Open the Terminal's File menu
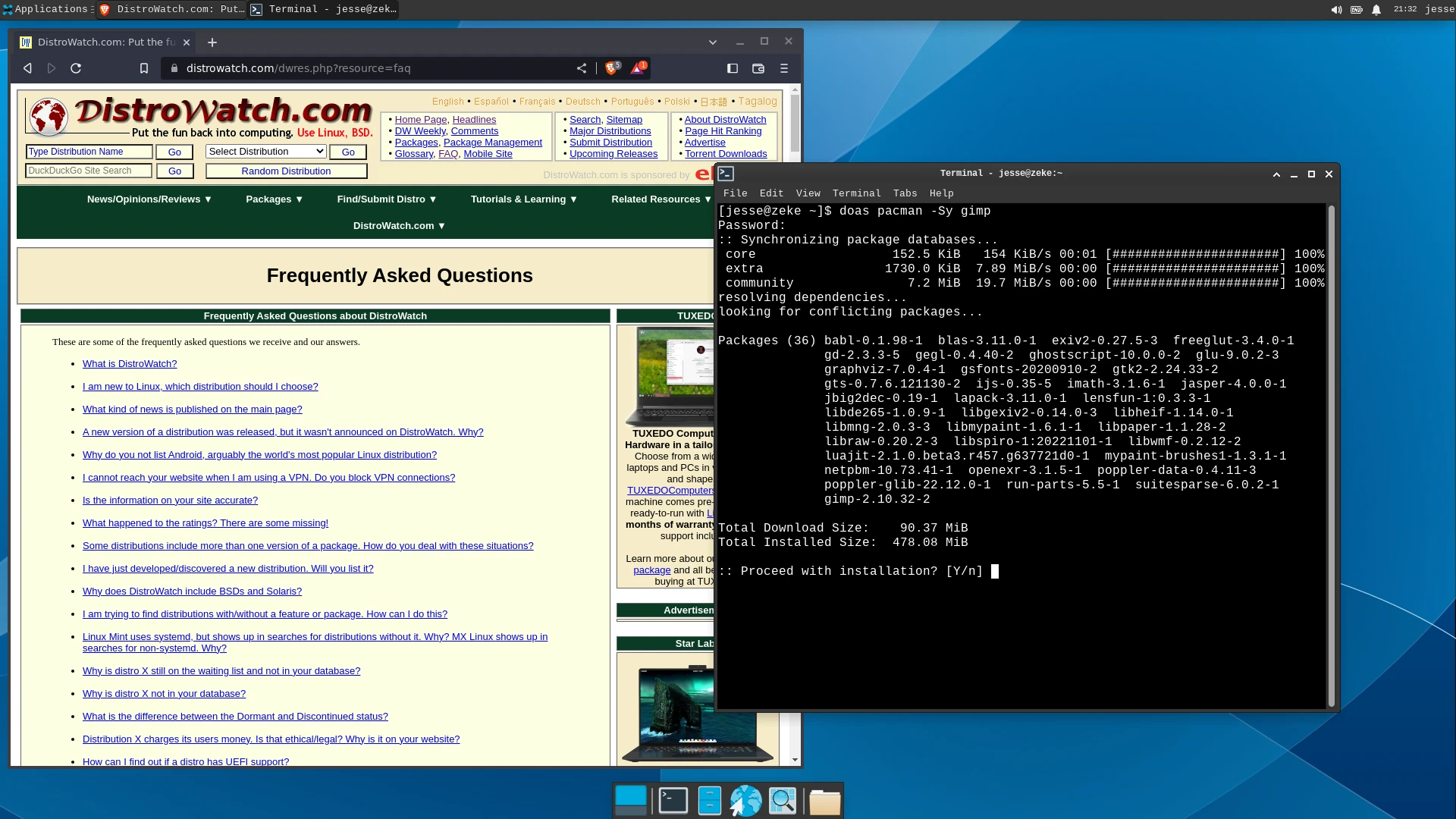Viewport: 1456px width, 819px height. [735, 193]
